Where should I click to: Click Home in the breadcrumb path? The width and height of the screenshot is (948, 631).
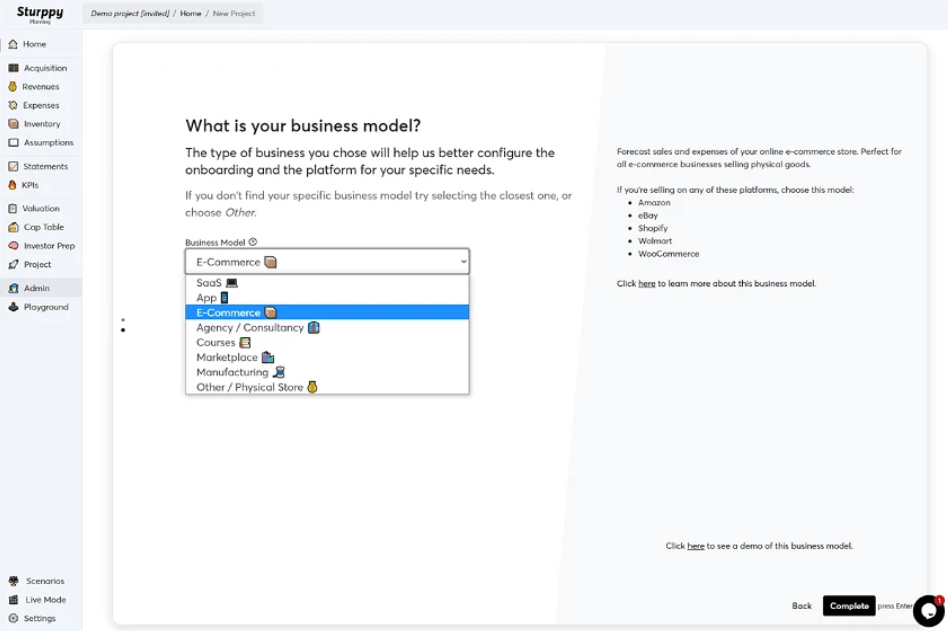pyautogui.click(x=190, y=14)
